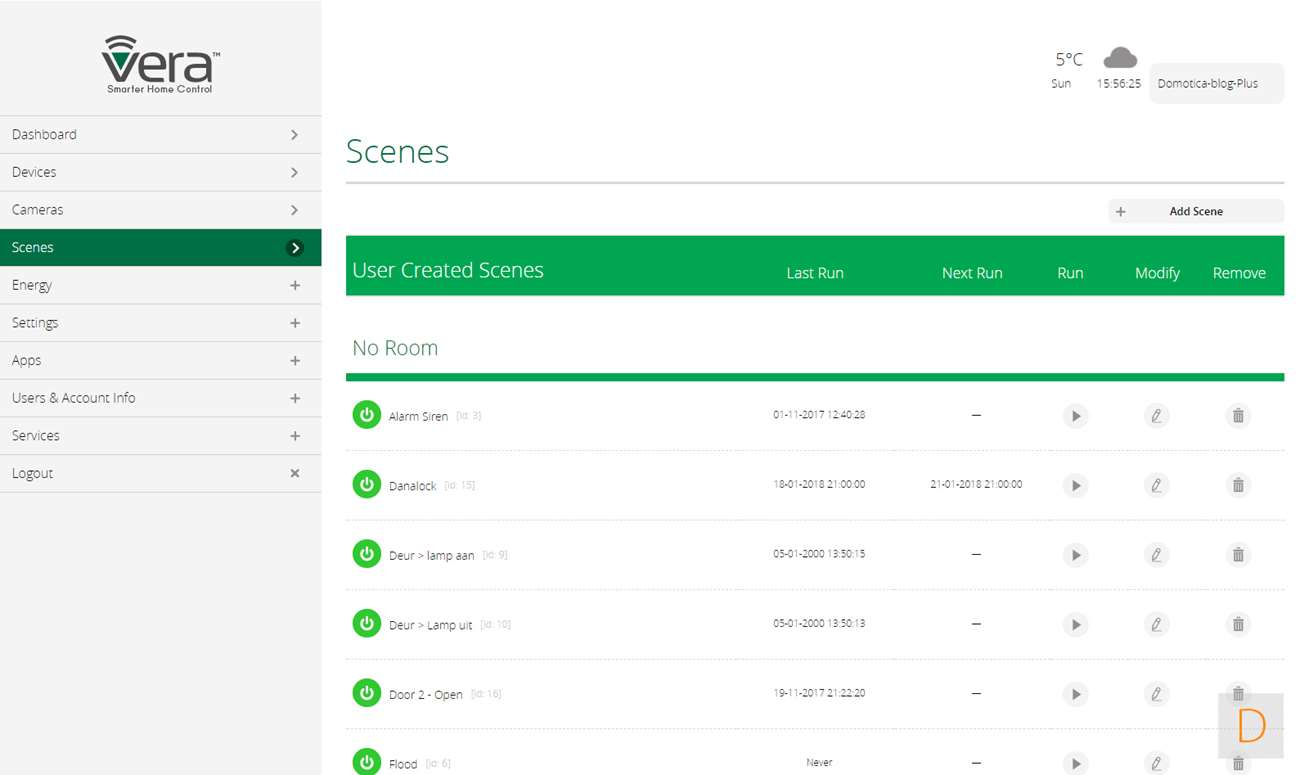Toggle the Flood scene power button
This screenshot has width=1300, height=775.
coord(367,762)
